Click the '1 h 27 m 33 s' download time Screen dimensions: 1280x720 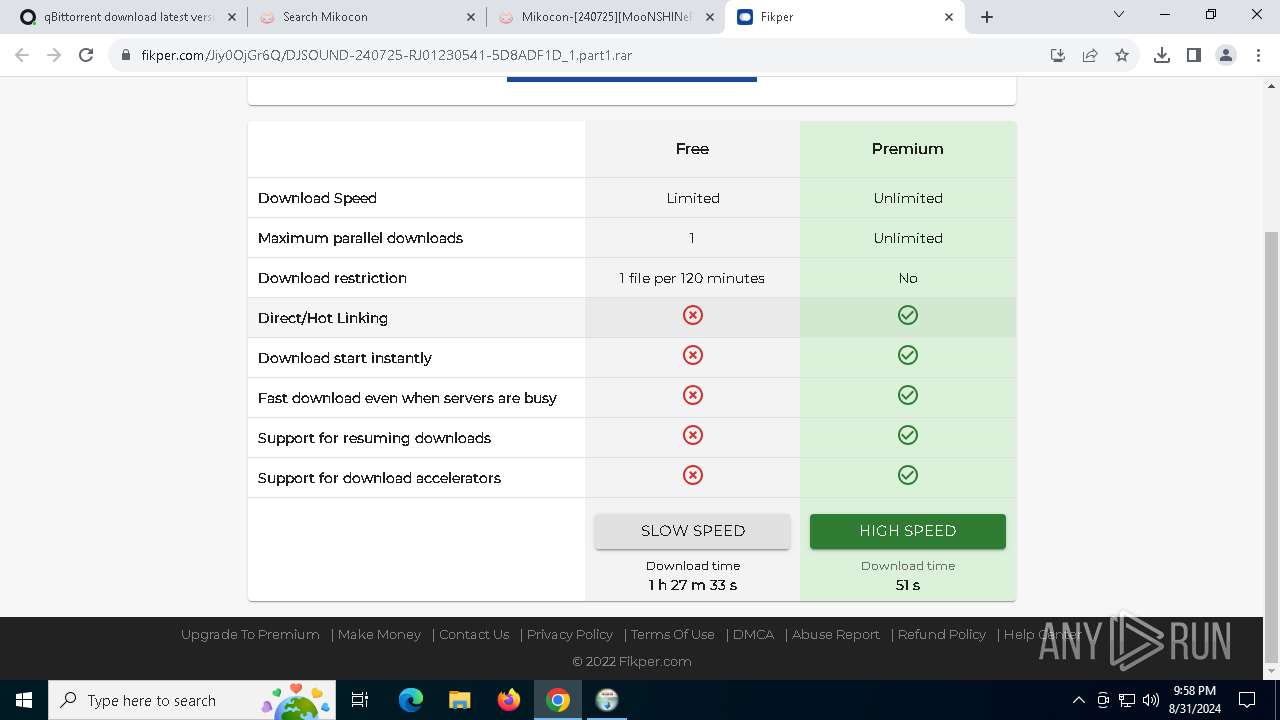692,585
